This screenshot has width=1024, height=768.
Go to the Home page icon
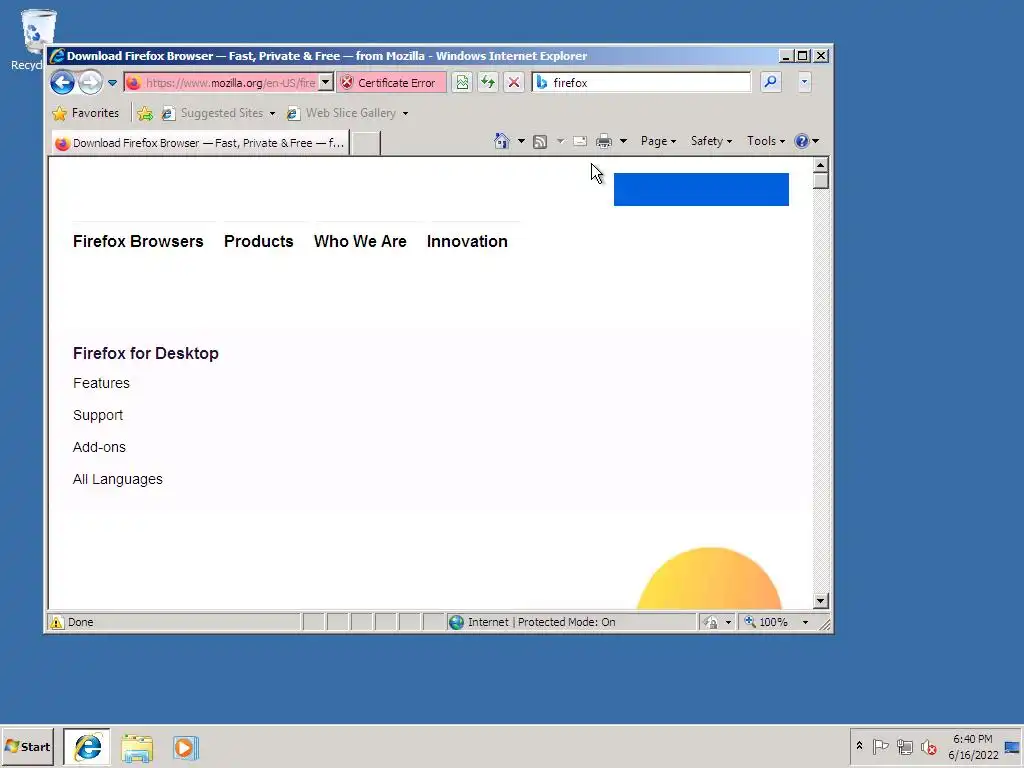502,141
